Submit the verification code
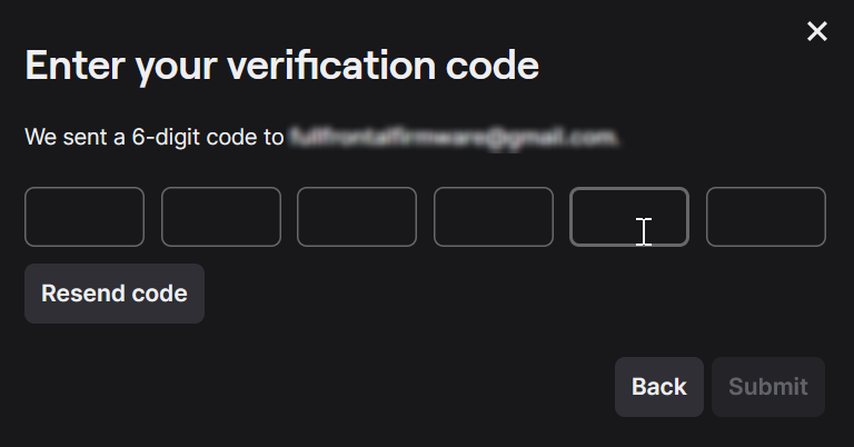The width and height of the screenshot is (854, 447). (x=768, y=387)
